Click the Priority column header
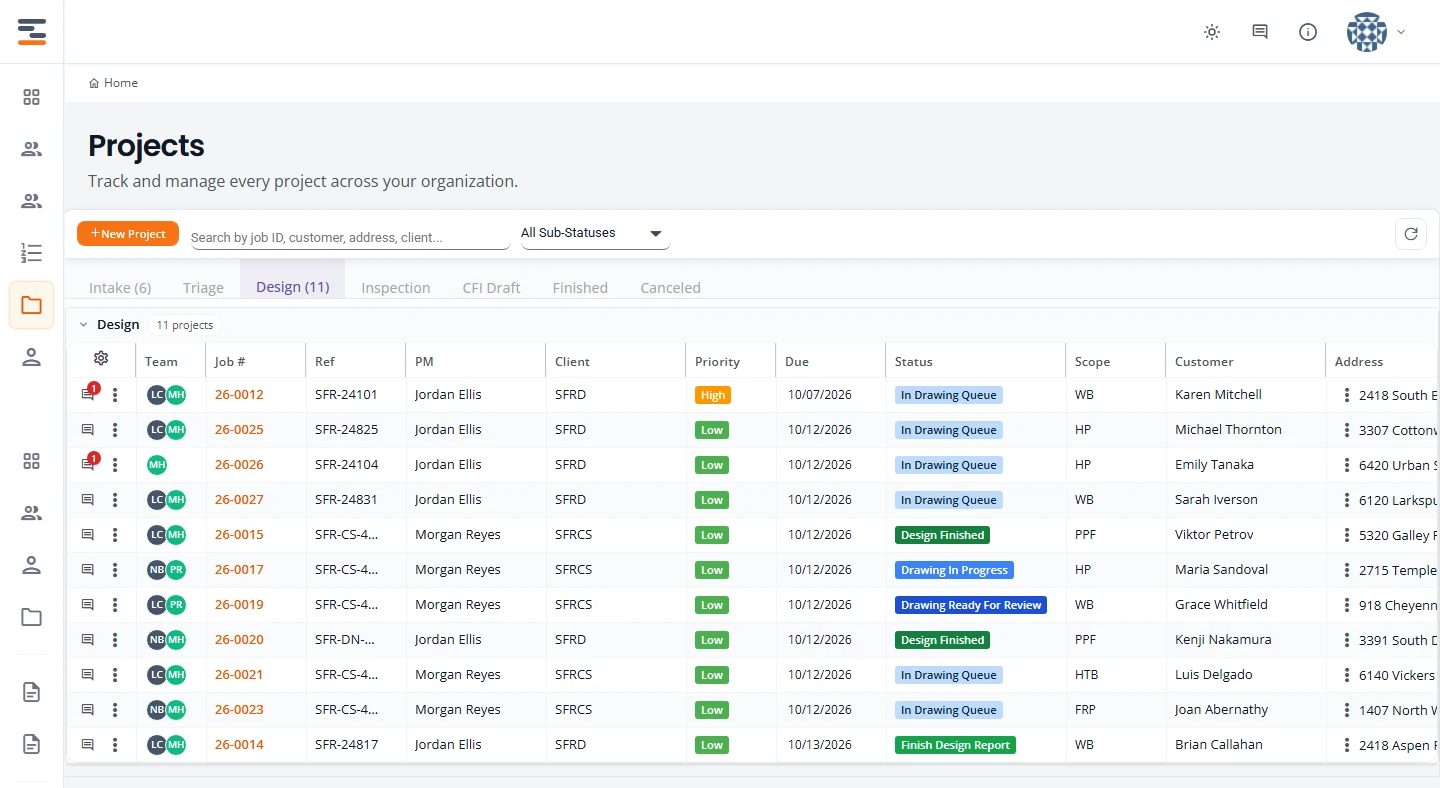 pos(718,362)
